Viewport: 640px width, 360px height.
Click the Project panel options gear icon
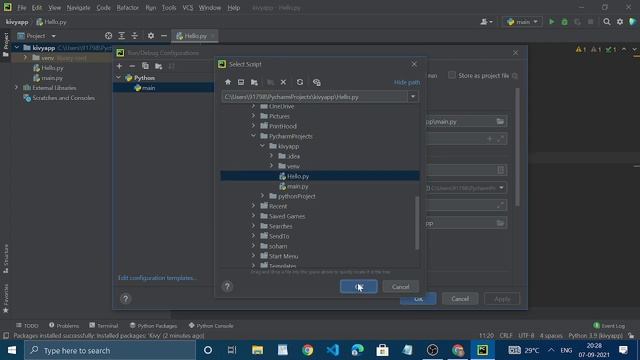click(151, 36)
